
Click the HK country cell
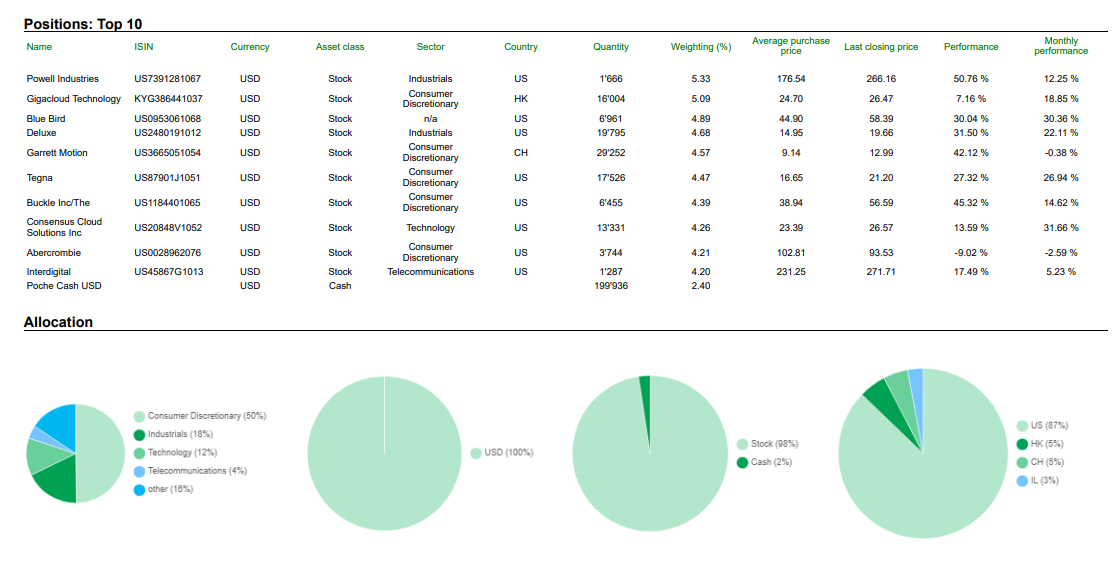tap(521, 99)
